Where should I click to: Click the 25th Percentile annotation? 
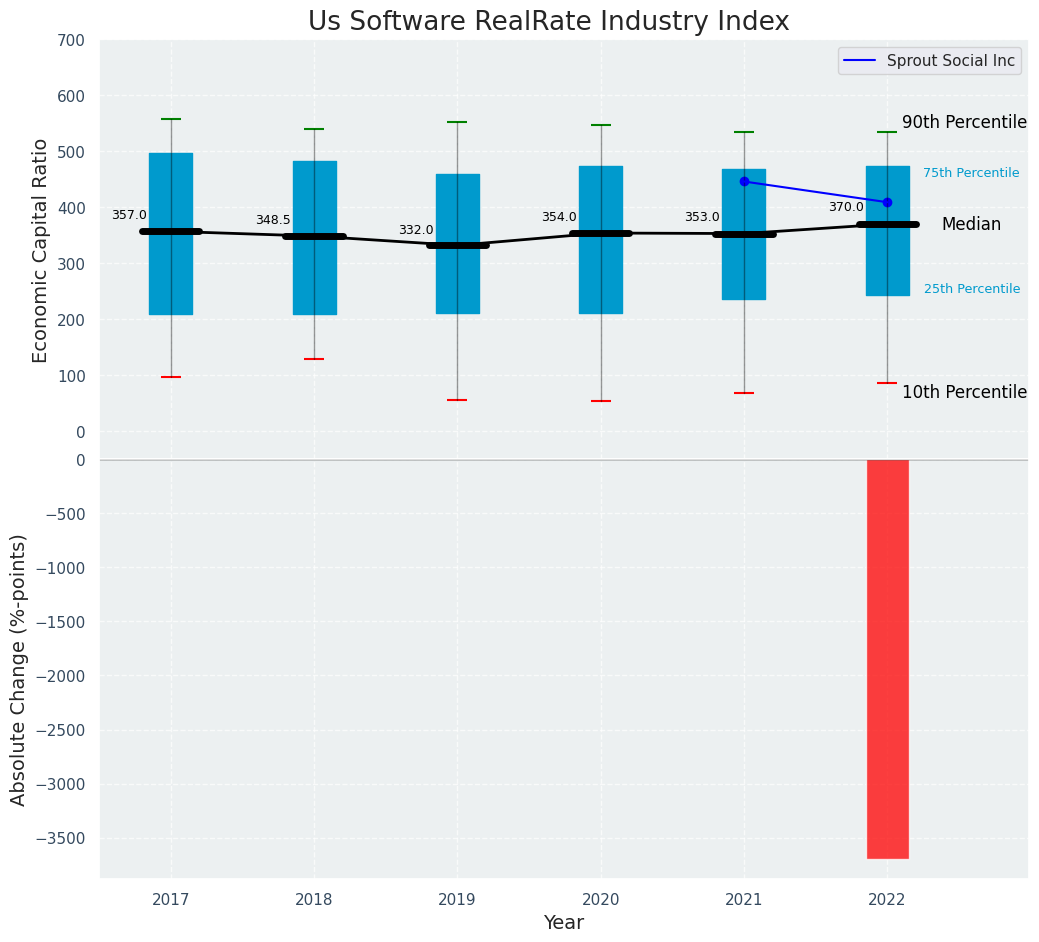click(x=971, y=288)
